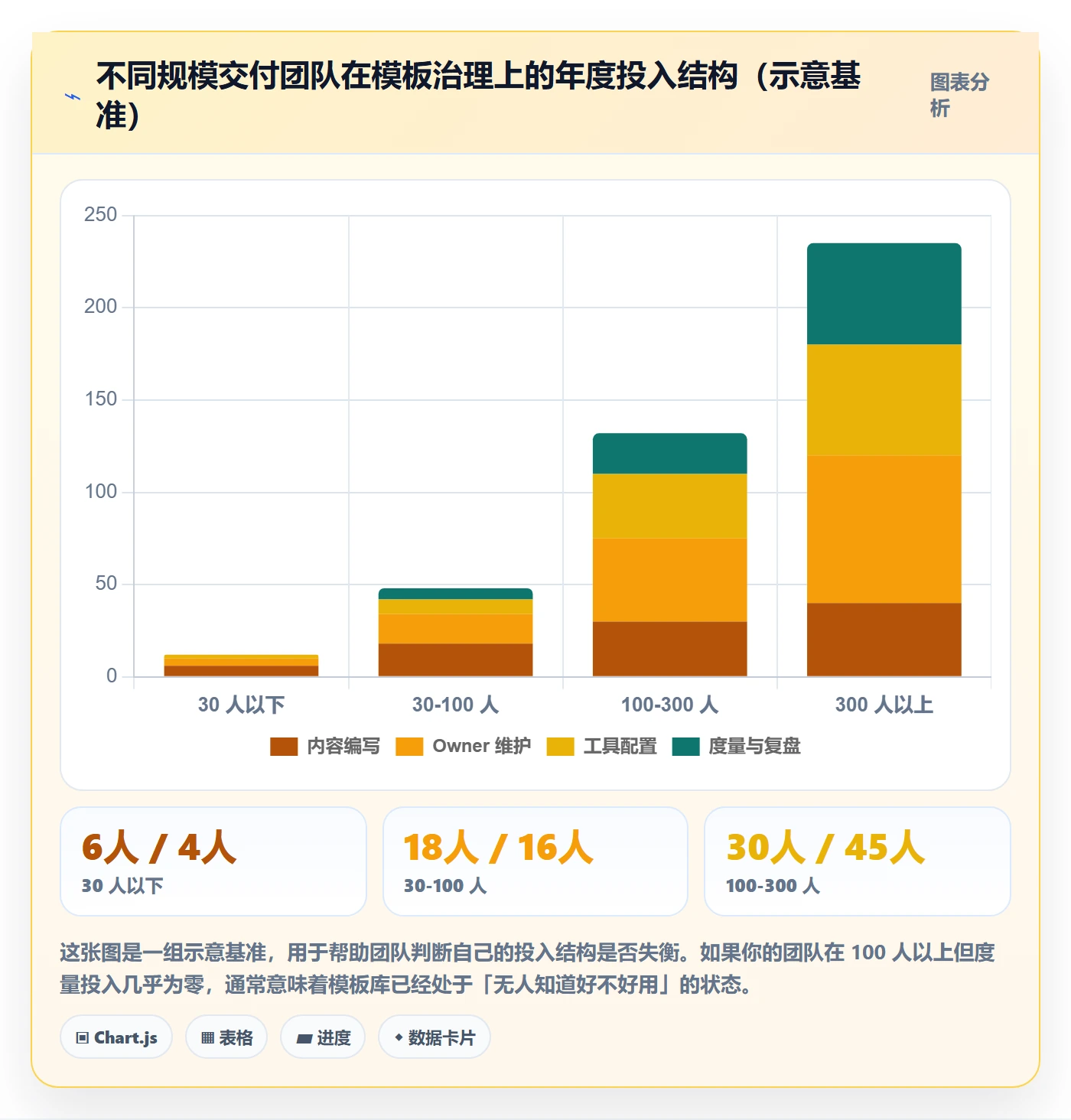Click the 150 y-axis value

click(x=101, y=399)
